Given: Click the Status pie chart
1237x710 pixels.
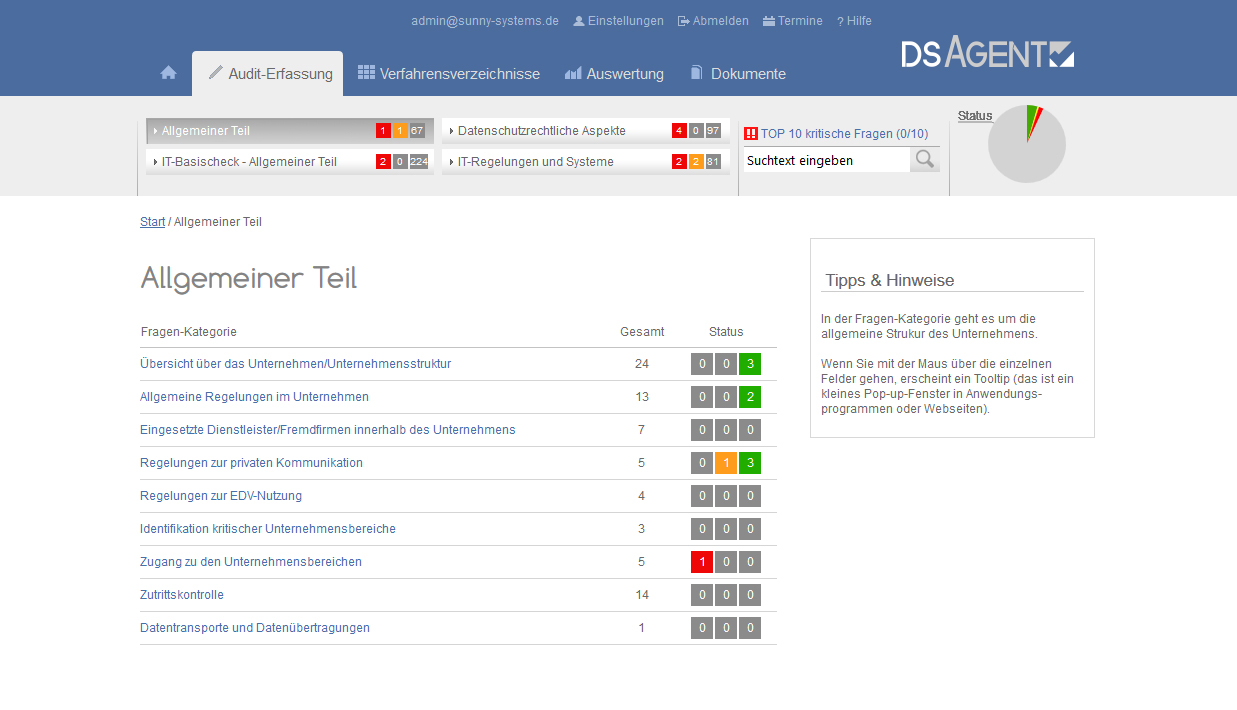Looking at the screenshot, I should [x=1027, y=144].
